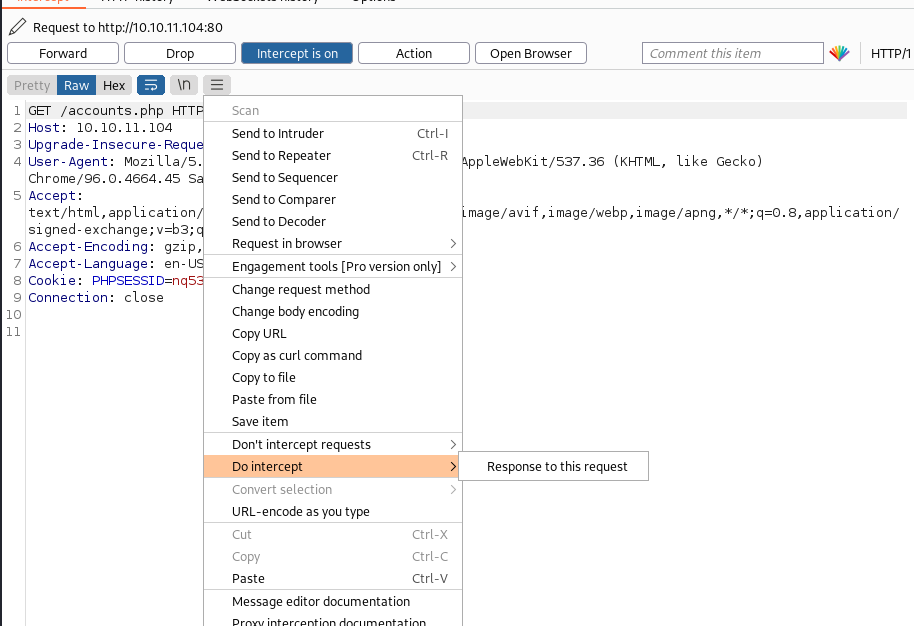This screenshot has width=914, height=626.
Task: Choose Send to Repeater from context menu
Action: (281, 156)
